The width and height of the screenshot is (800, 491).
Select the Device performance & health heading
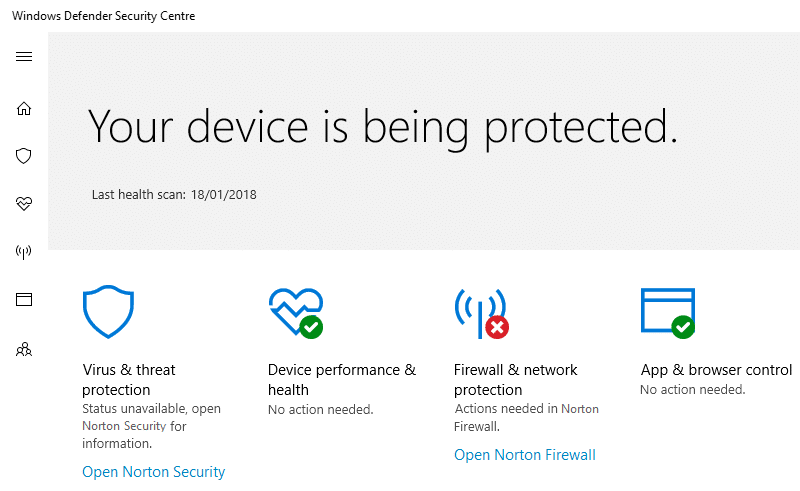341,380
